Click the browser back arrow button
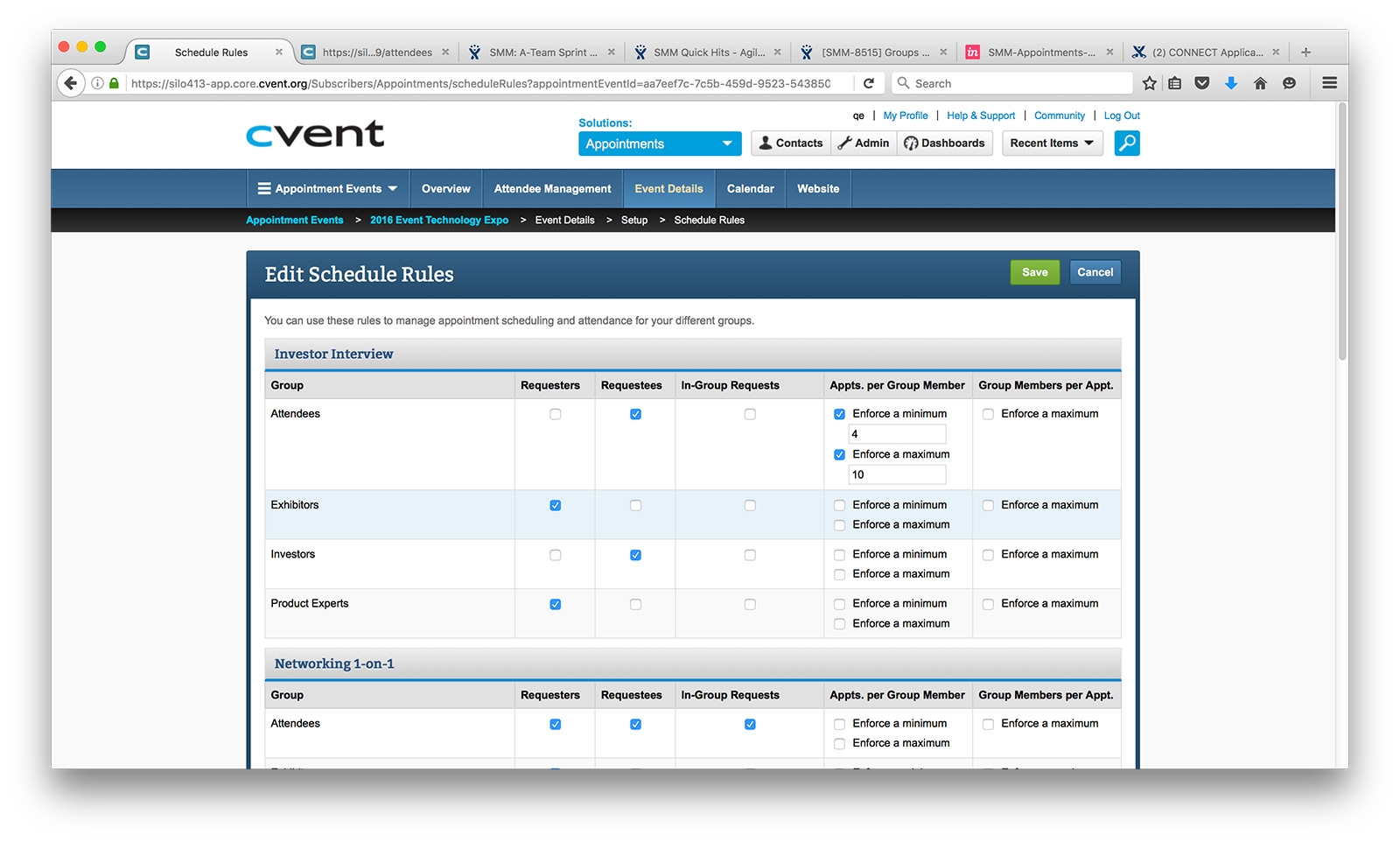The image size is (1400, 842). click(x=71, y=83)
